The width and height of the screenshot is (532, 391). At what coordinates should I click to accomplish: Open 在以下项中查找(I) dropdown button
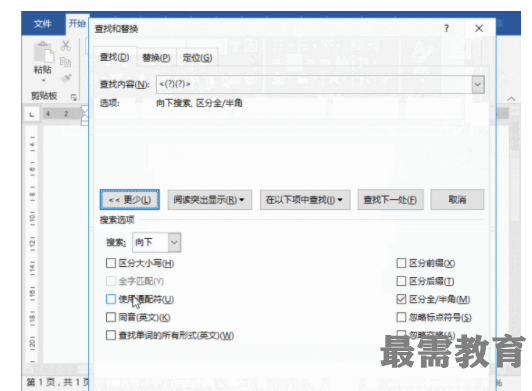point(305,200)
